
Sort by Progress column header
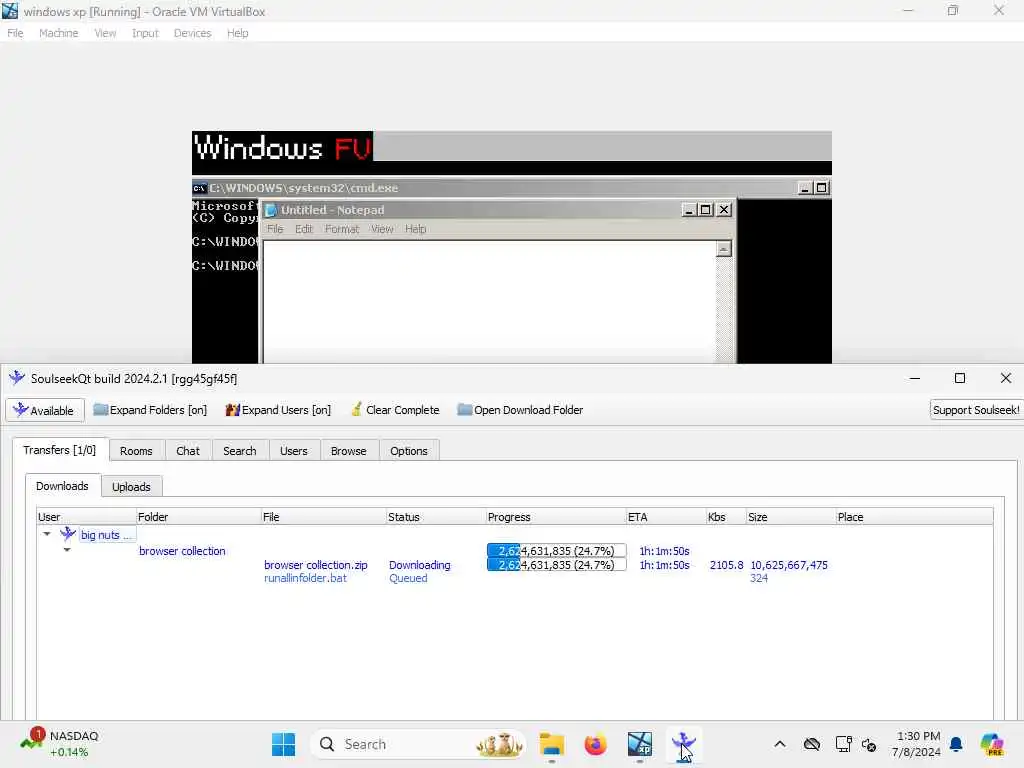(x=556, y=517)
